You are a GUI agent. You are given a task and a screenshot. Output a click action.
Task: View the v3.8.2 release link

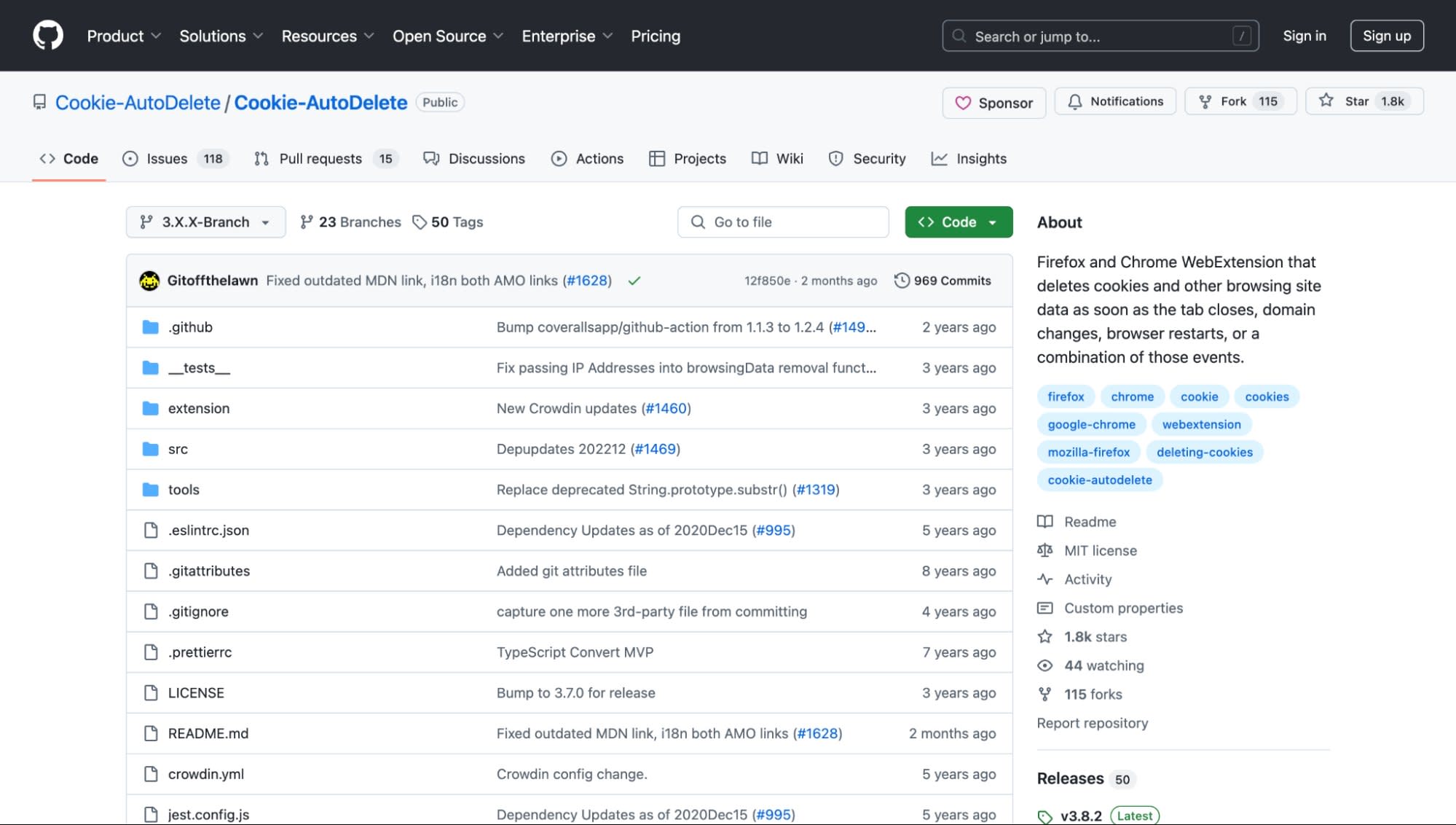[x=1081, y=816]
